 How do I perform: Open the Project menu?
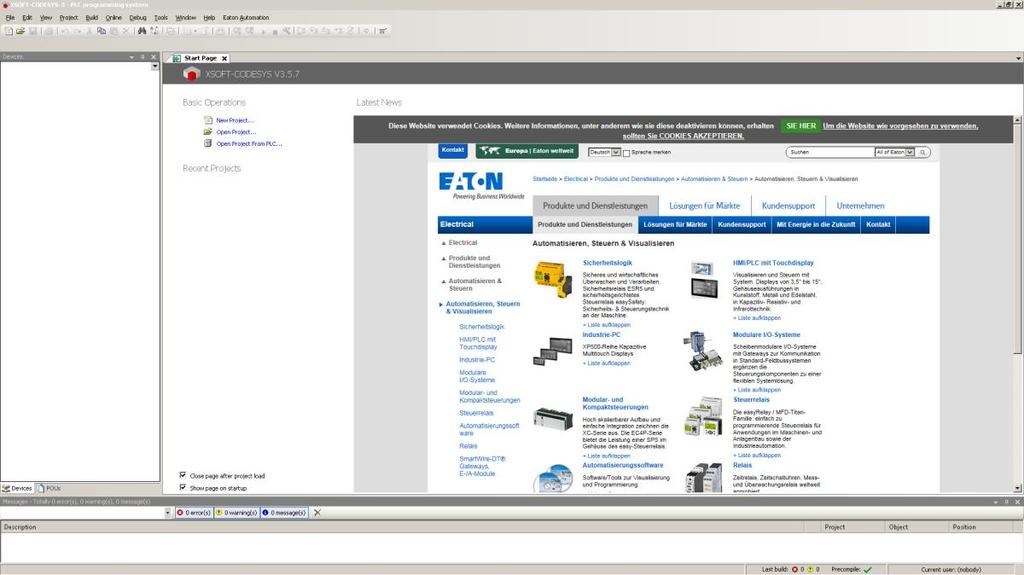(x=69, y=18)
